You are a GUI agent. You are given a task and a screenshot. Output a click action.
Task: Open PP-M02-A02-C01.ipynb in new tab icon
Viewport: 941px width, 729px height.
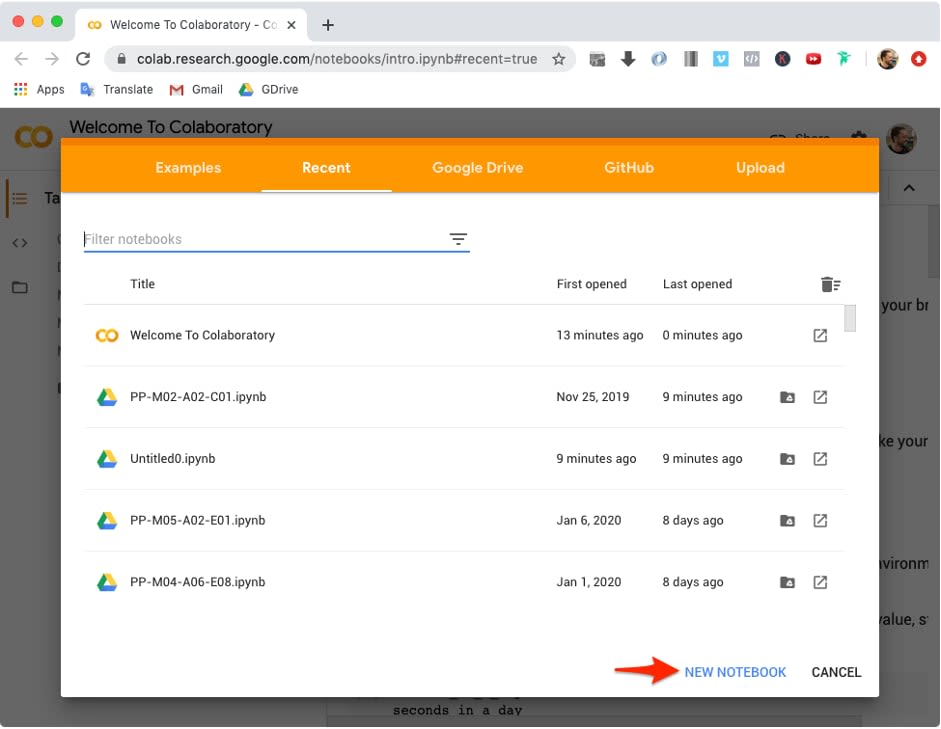tap(820, 397)
